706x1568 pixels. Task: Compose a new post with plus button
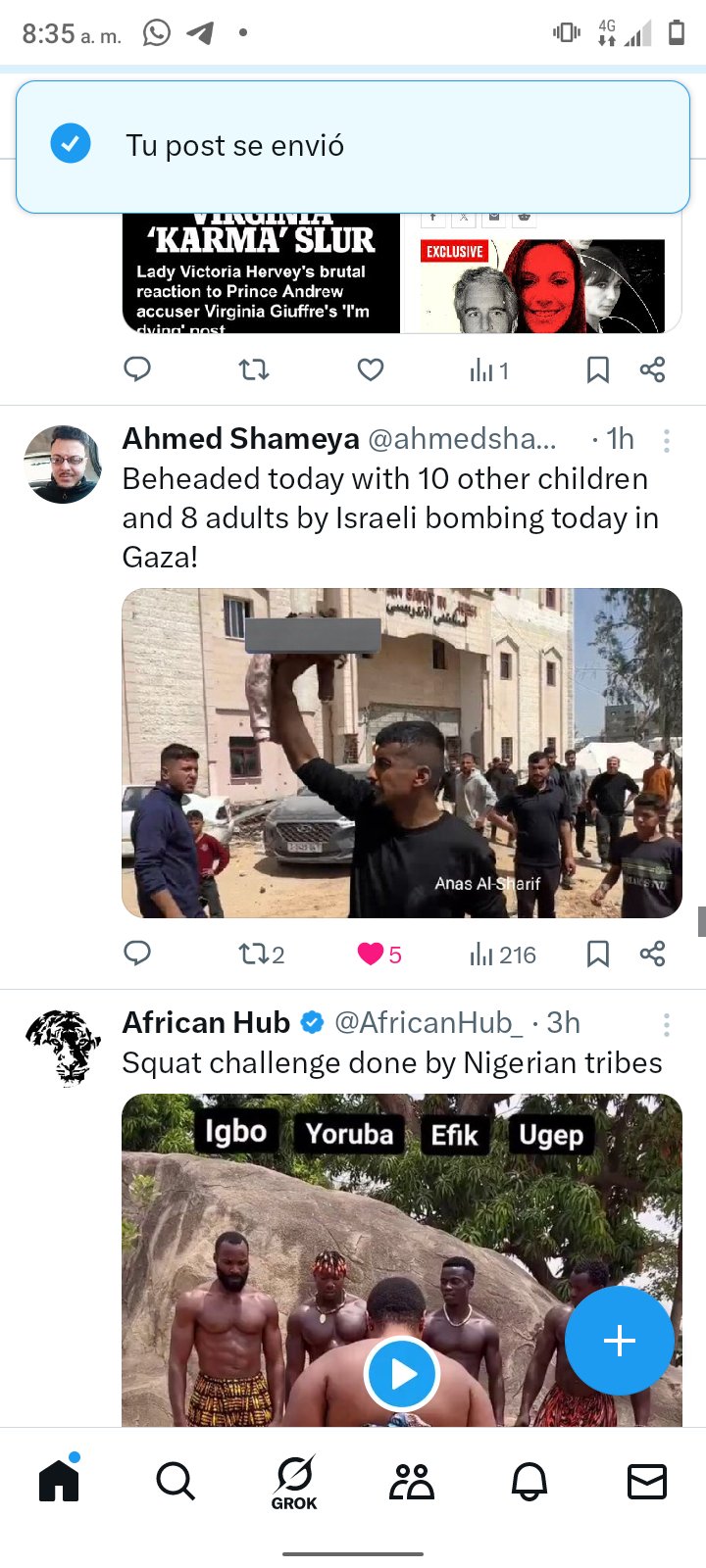point(620,1340)
